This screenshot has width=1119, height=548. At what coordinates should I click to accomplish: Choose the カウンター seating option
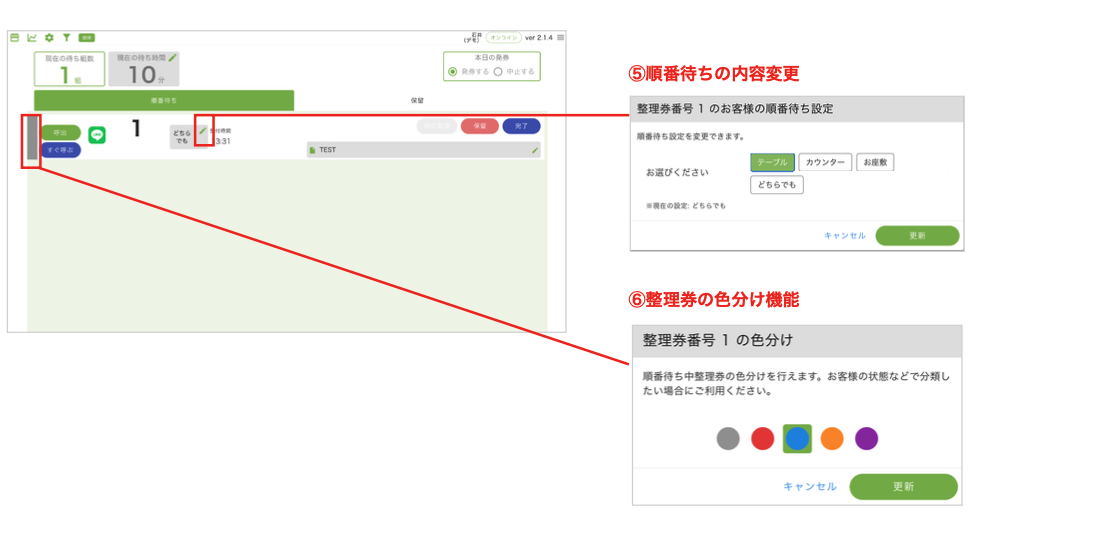[826, 162]
